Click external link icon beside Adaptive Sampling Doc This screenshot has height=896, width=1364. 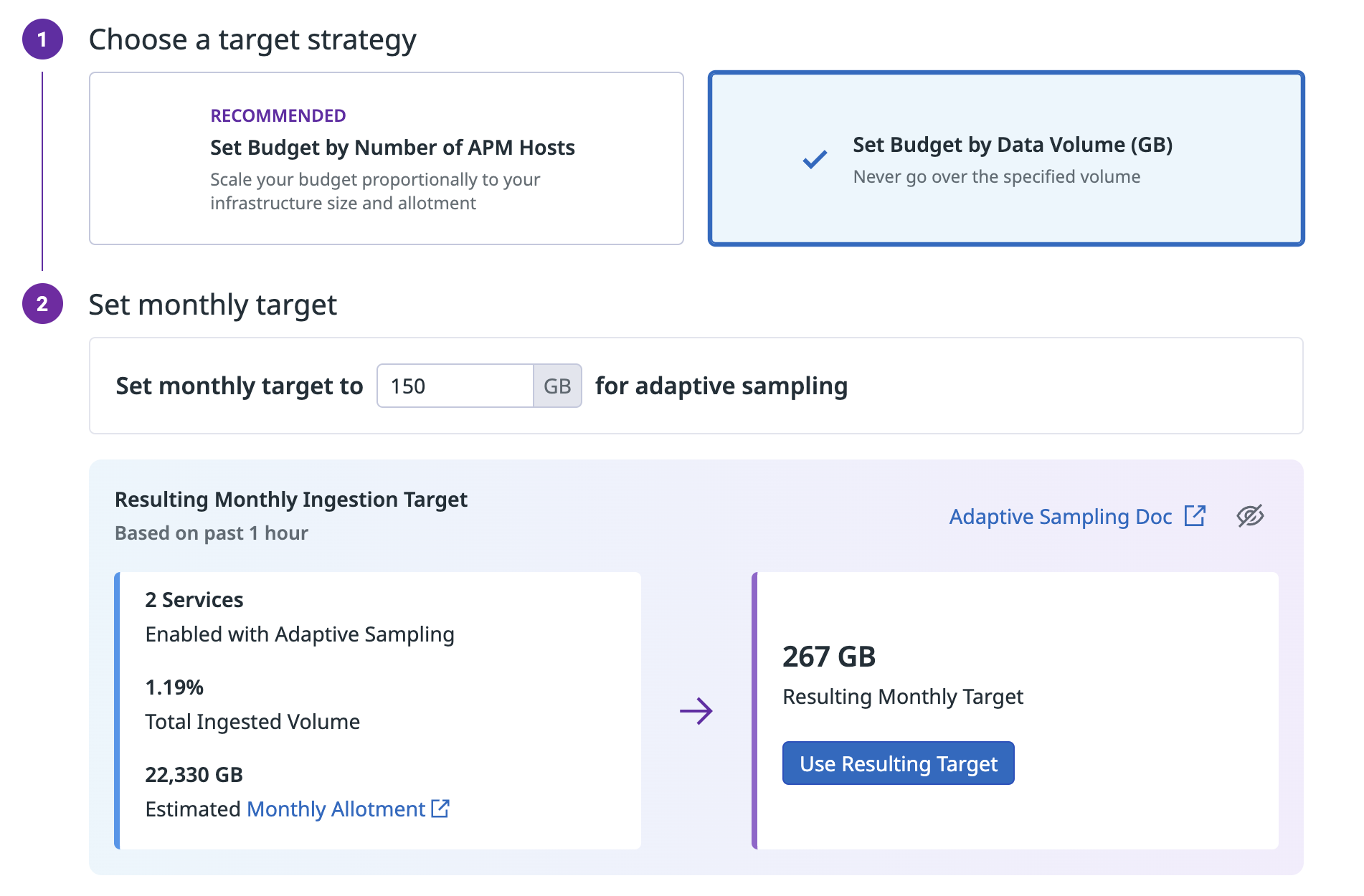tap(1195, 516)
